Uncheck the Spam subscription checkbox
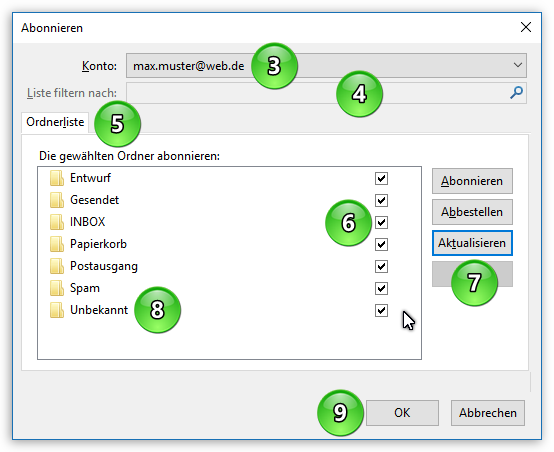 coord(381,288)
